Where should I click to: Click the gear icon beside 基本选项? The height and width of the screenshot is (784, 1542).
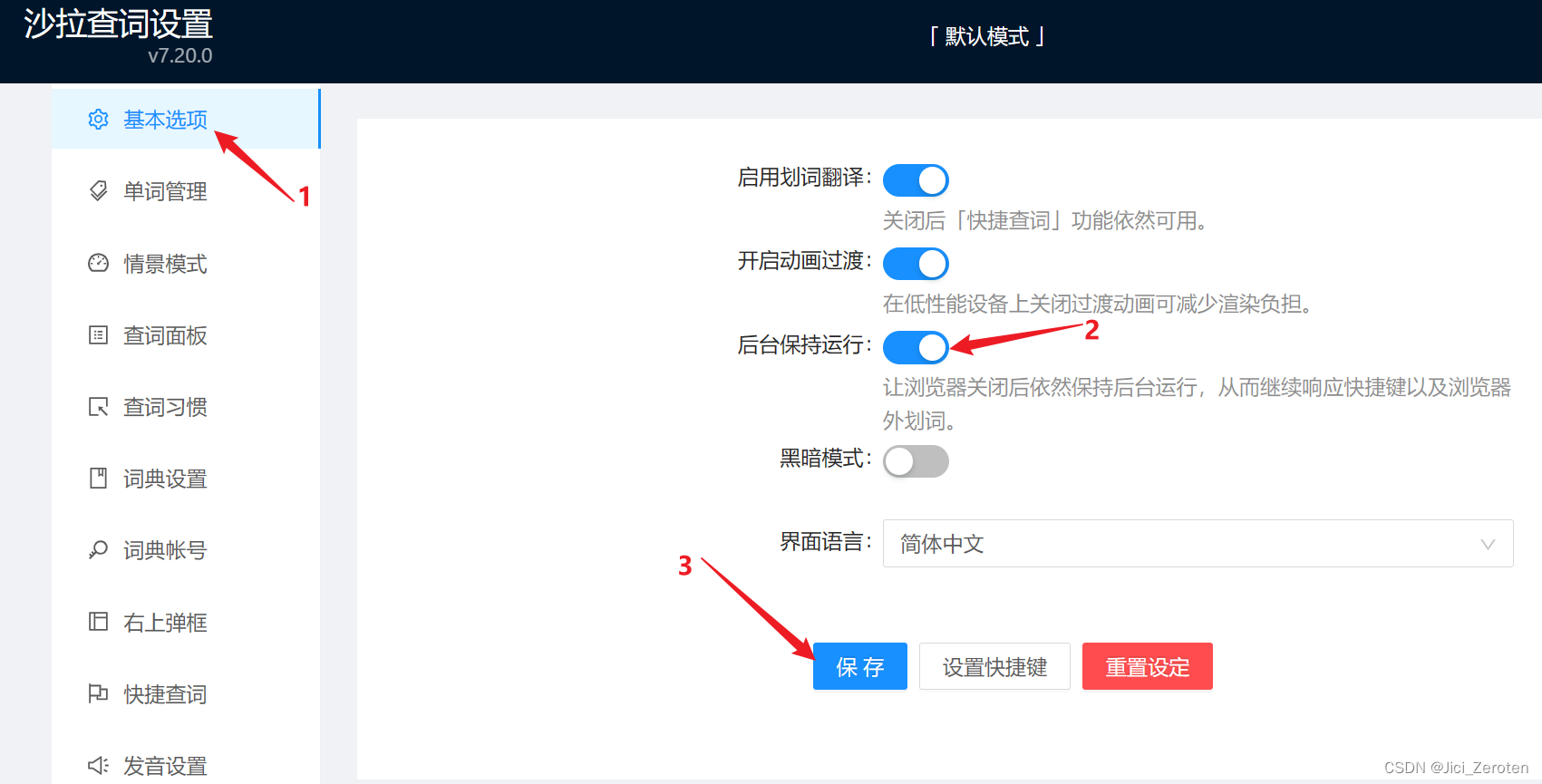click(x=98, y=120)
